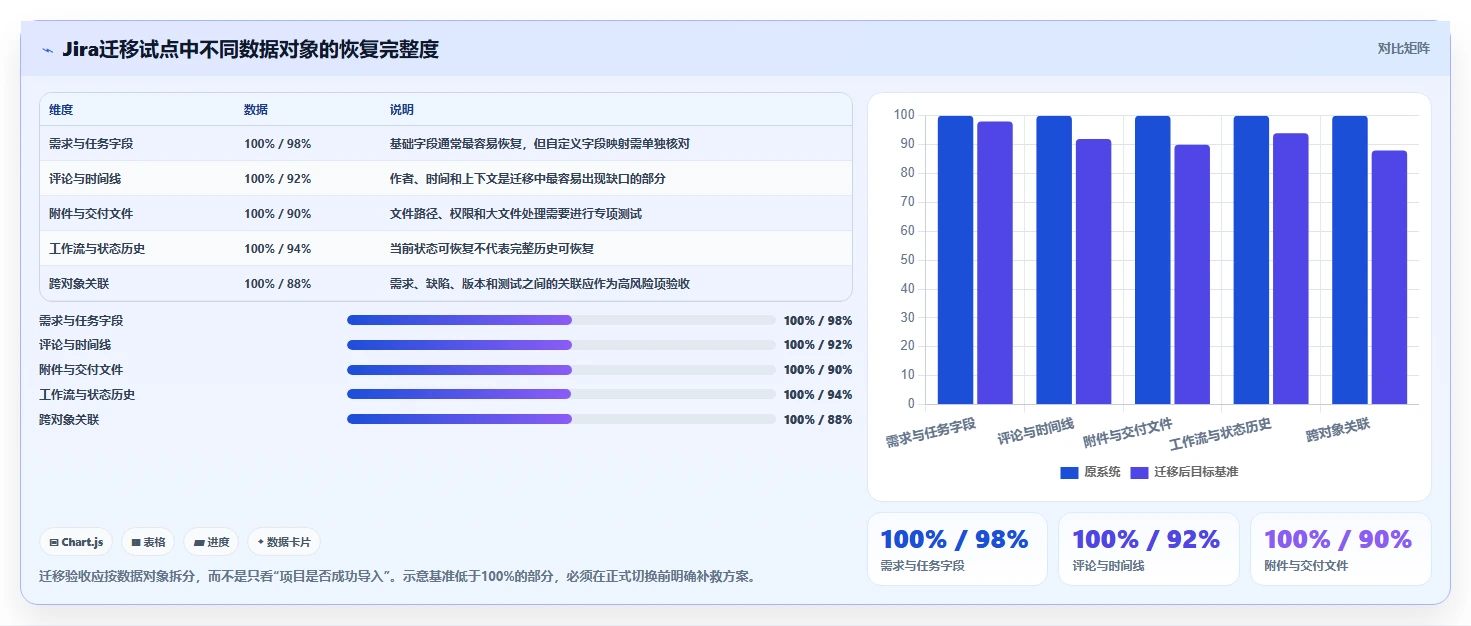The height and width of the screenshot is (626, 1471).
Task: Click the description starting with 需求、缺陷、版本和测试
Action: pyautogui.click(x=540, y=284)
